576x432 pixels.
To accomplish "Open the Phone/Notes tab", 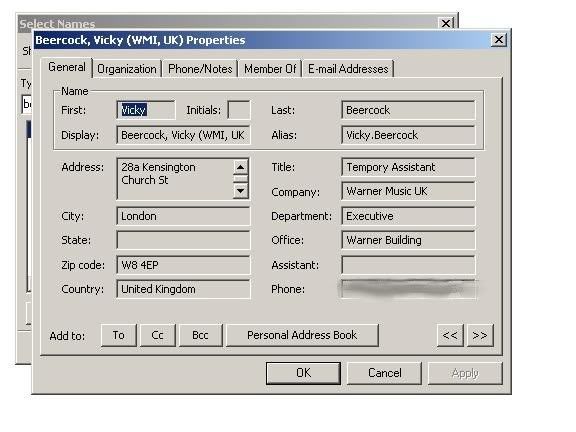I will [200, 69].
